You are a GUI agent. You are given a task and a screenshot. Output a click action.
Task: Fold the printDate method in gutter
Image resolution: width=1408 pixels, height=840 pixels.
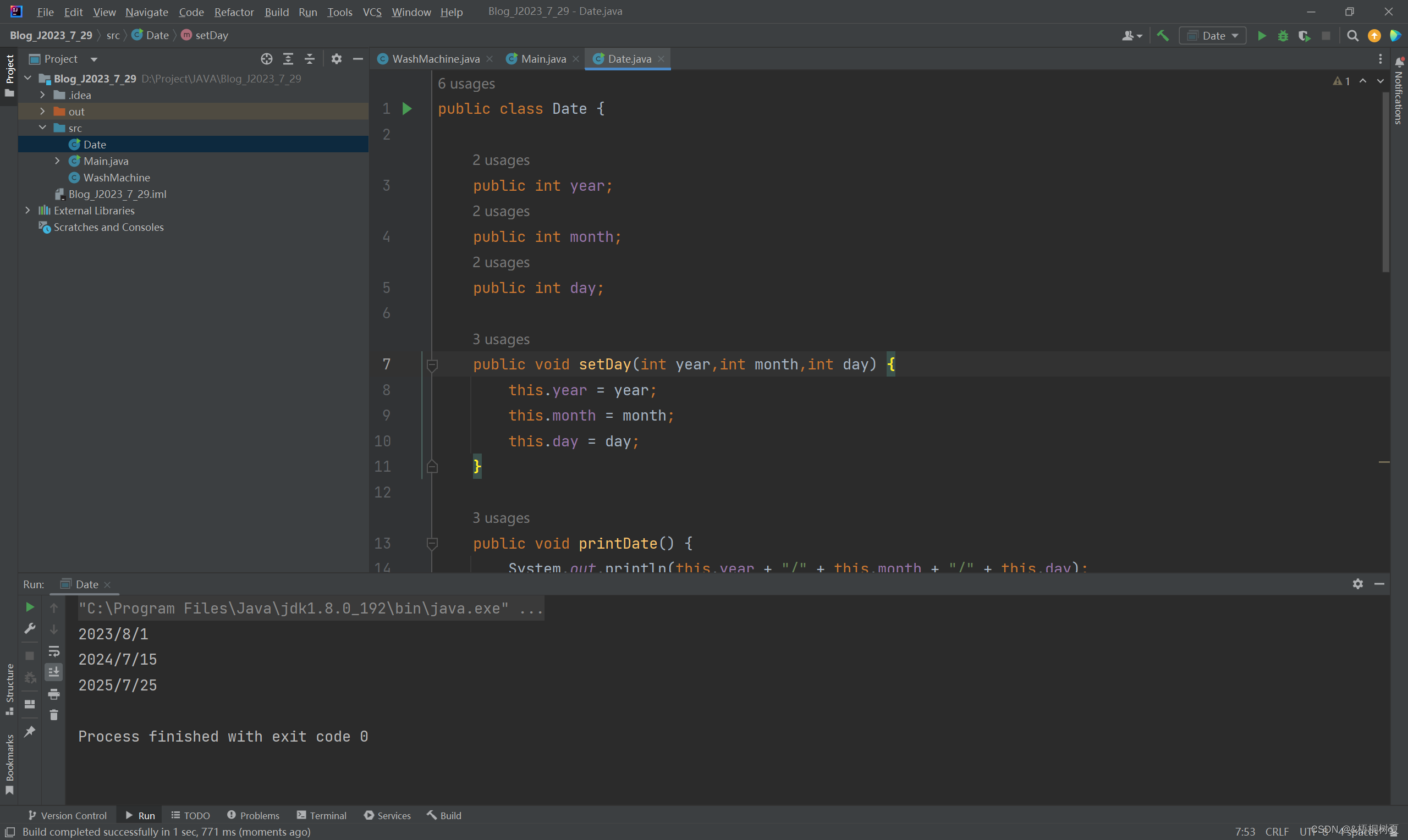pyautogui.click(x=432, y=543)
